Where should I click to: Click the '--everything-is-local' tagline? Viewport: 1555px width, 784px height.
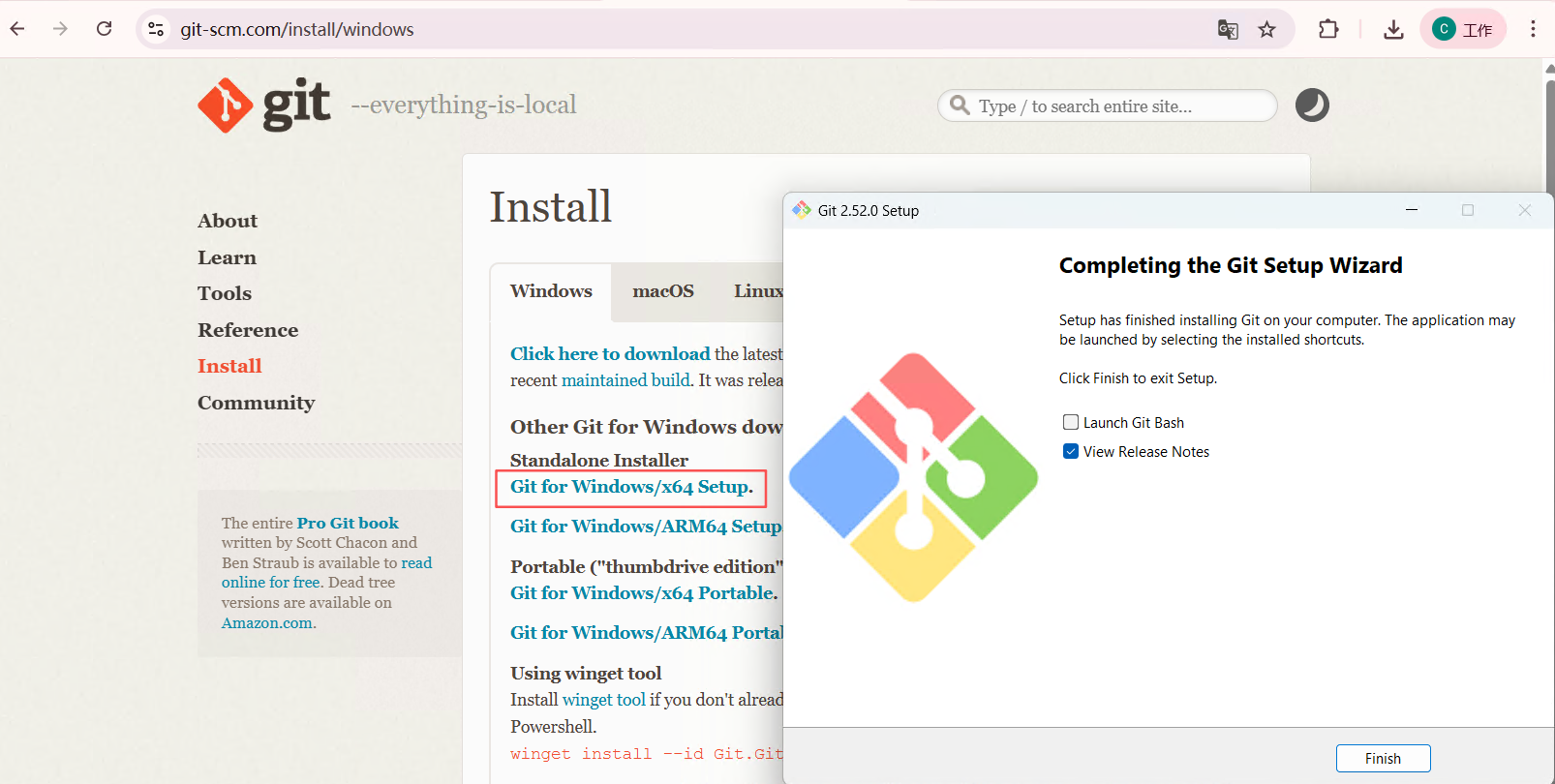[463, 105]
